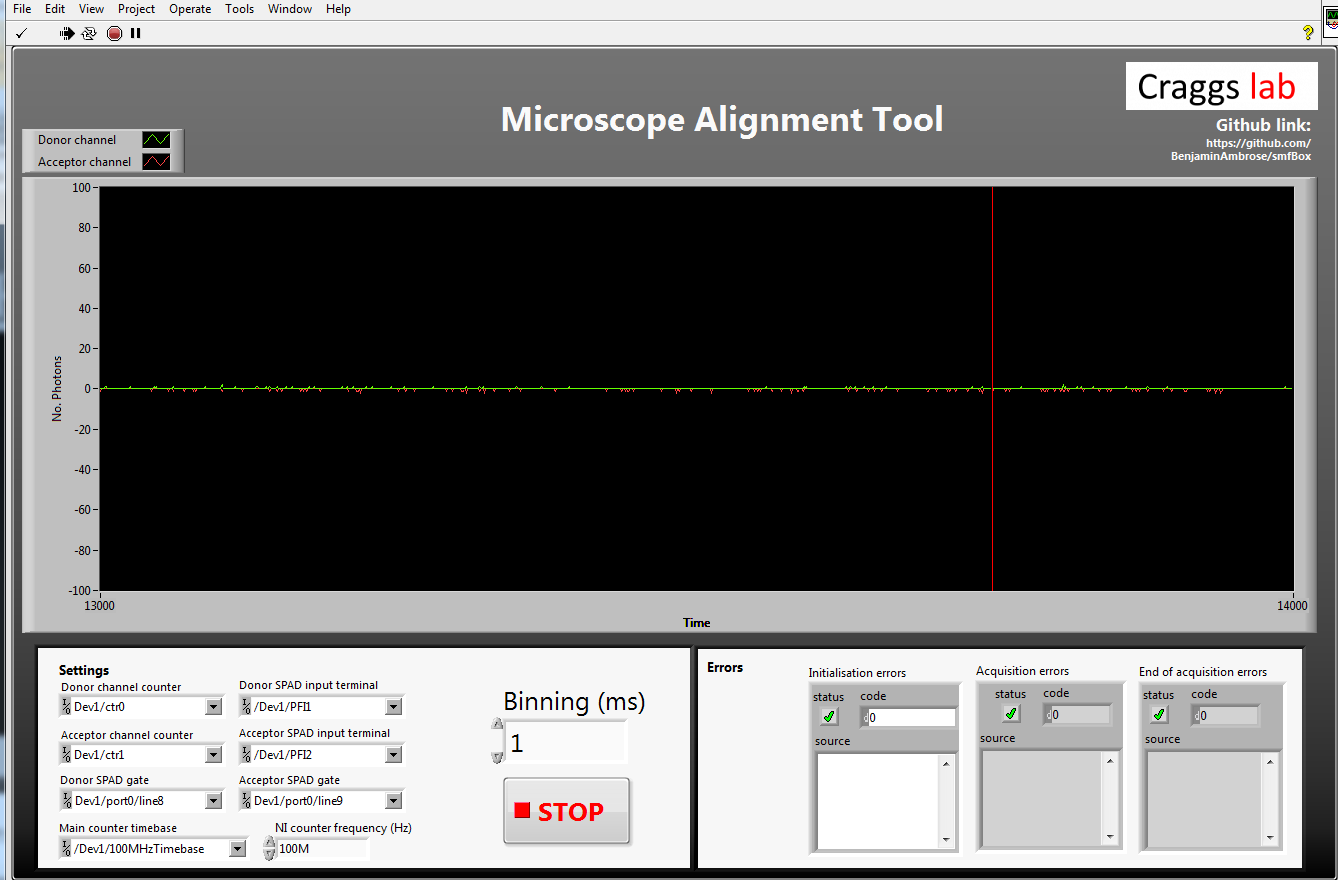The image size is (1338, 880).
Task: Click I/O icon of Main counter timebase
Action: [x=66, y=849]
